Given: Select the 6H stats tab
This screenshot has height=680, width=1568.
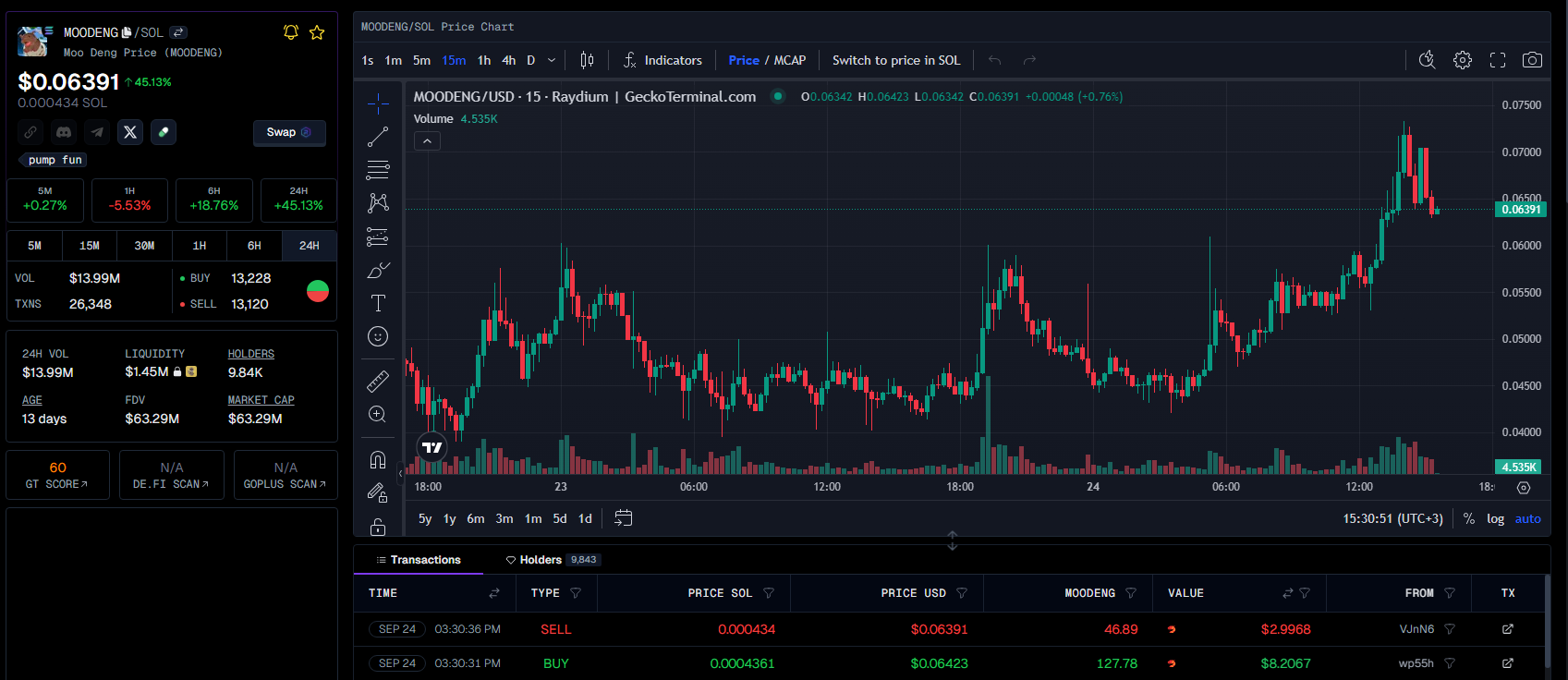Looking at the screenshot, I should [254, 246].
